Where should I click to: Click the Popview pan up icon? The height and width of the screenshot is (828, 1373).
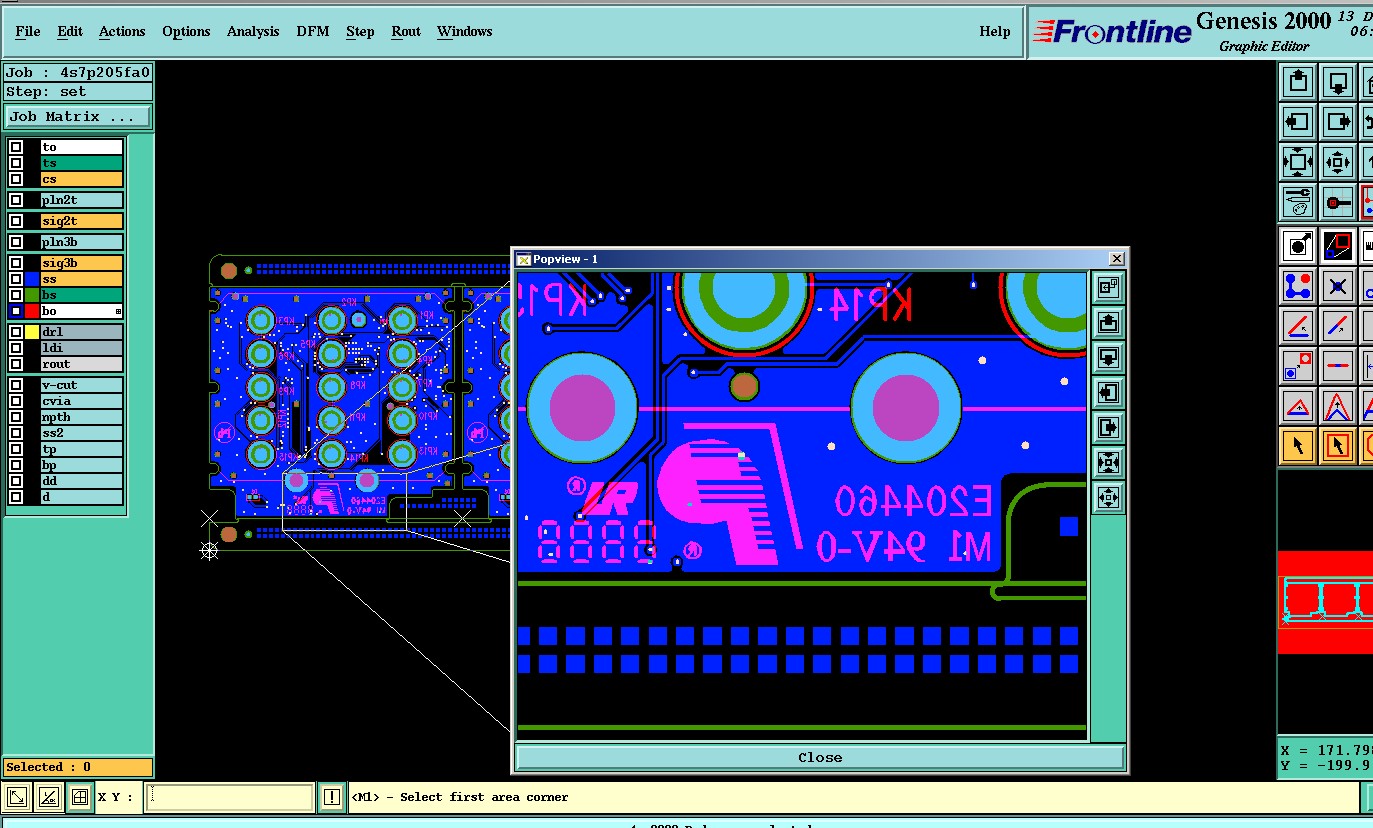pos(1108,323)
